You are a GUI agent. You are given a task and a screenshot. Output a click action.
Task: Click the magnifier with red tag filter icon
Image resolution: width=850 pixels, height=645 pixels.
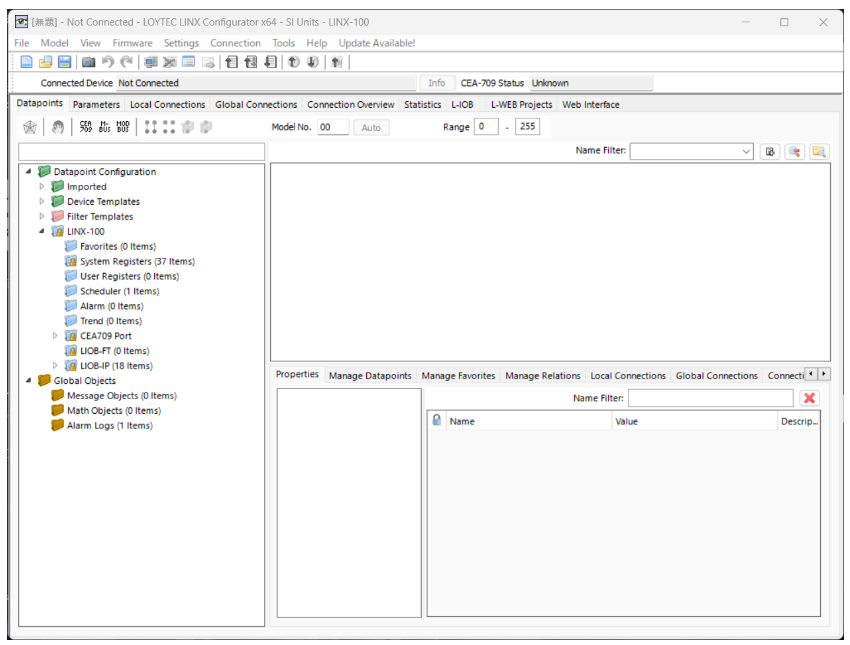point(794,151)
